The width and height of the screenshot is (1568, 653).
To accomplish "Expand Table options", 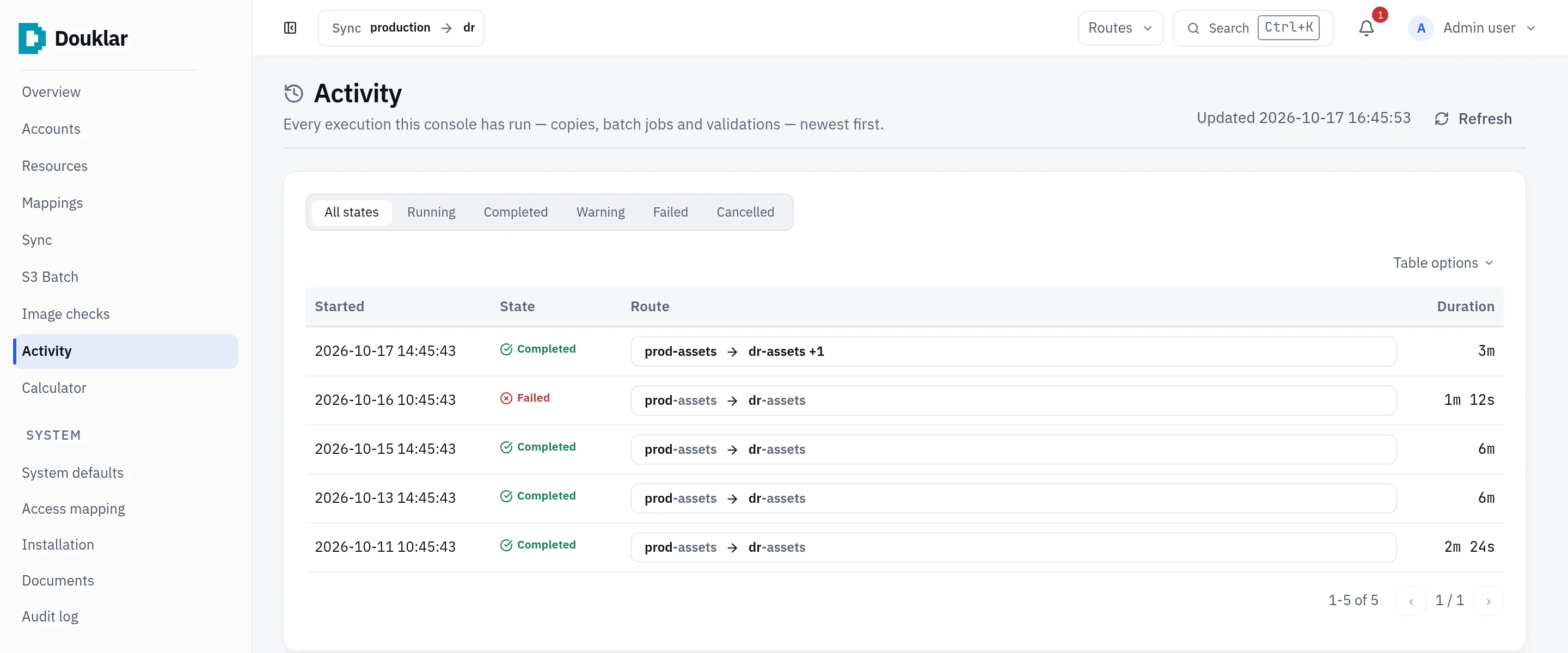I will point(1443,263).
